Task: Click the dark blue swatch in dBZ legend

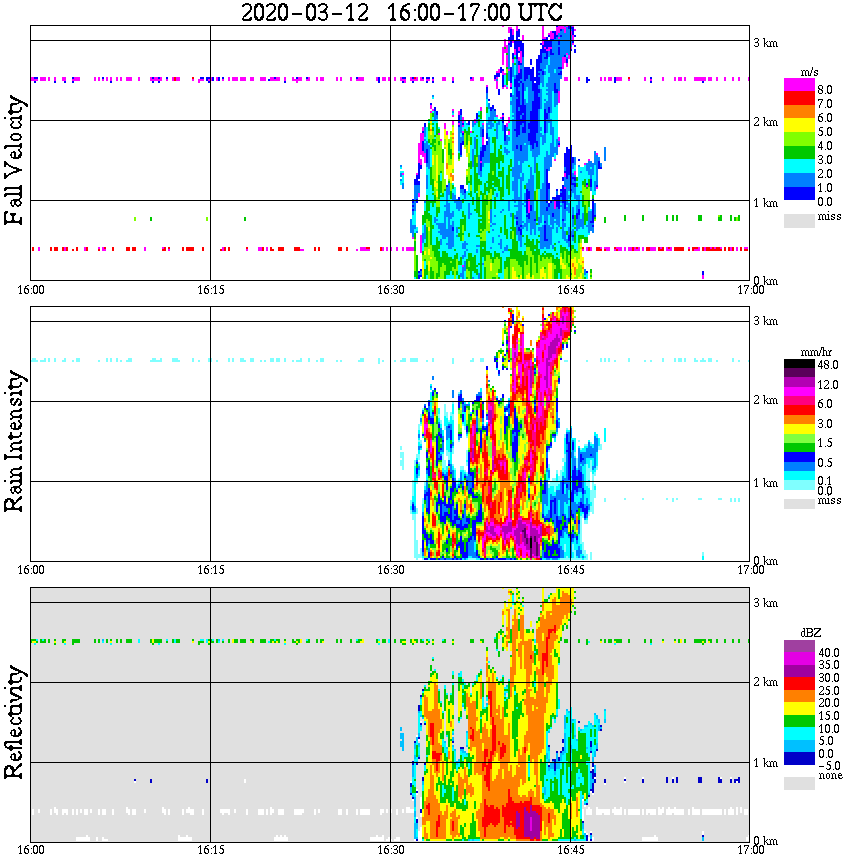Action: [x=799, y=758]
